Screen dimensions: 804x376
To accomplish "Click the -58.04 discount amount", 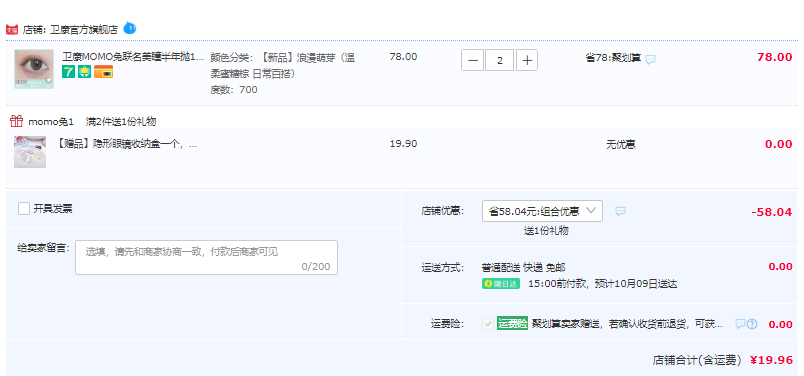I will 772,212.
